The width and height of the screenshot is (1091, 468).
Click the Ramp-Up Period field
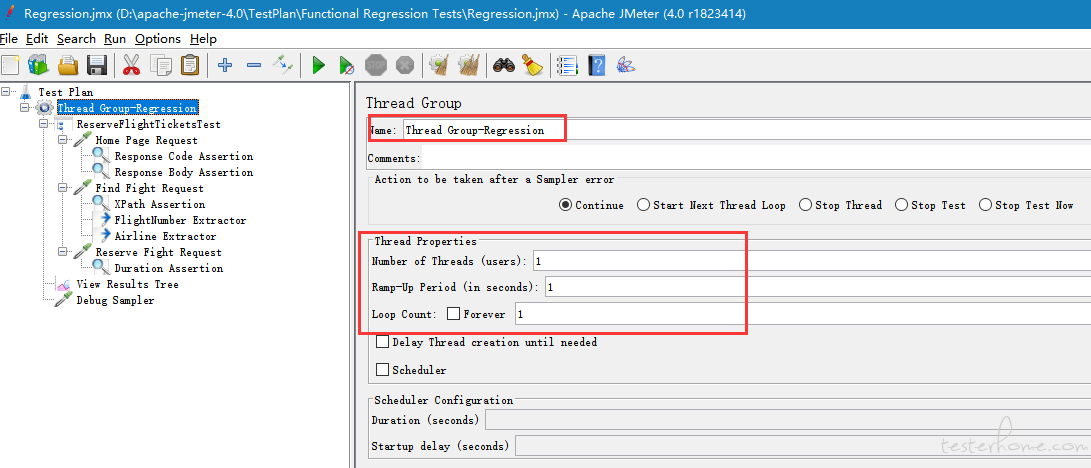[818, 287]
